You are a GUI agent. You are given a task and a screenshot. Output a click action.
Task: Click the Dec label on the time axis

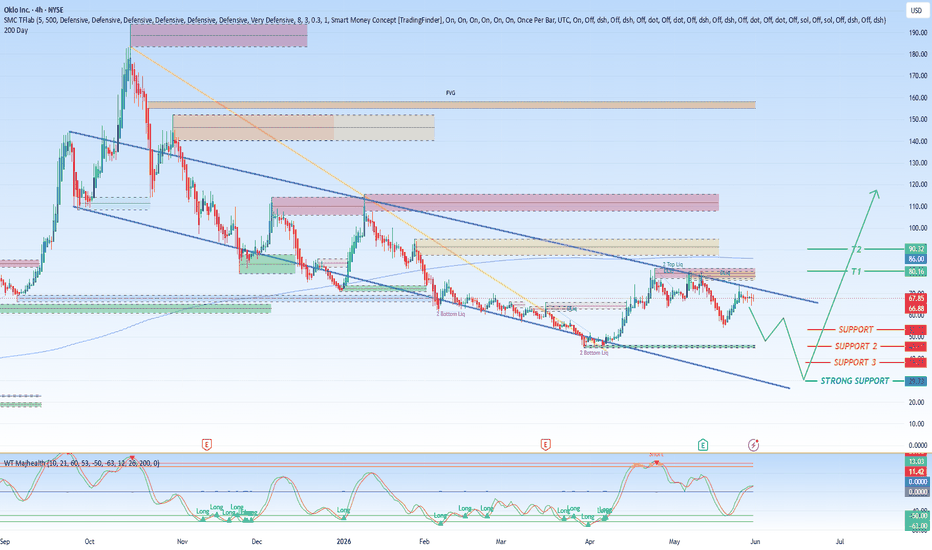tap(257, 542)
